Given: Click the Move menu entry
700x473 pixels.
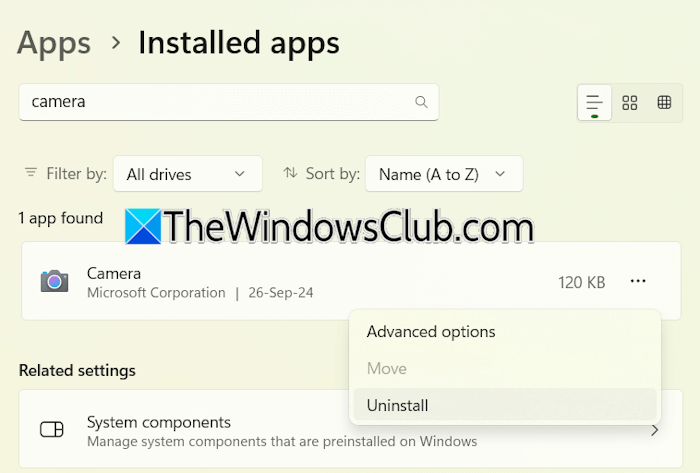Looking at the screenshot, I should (386, 369).
